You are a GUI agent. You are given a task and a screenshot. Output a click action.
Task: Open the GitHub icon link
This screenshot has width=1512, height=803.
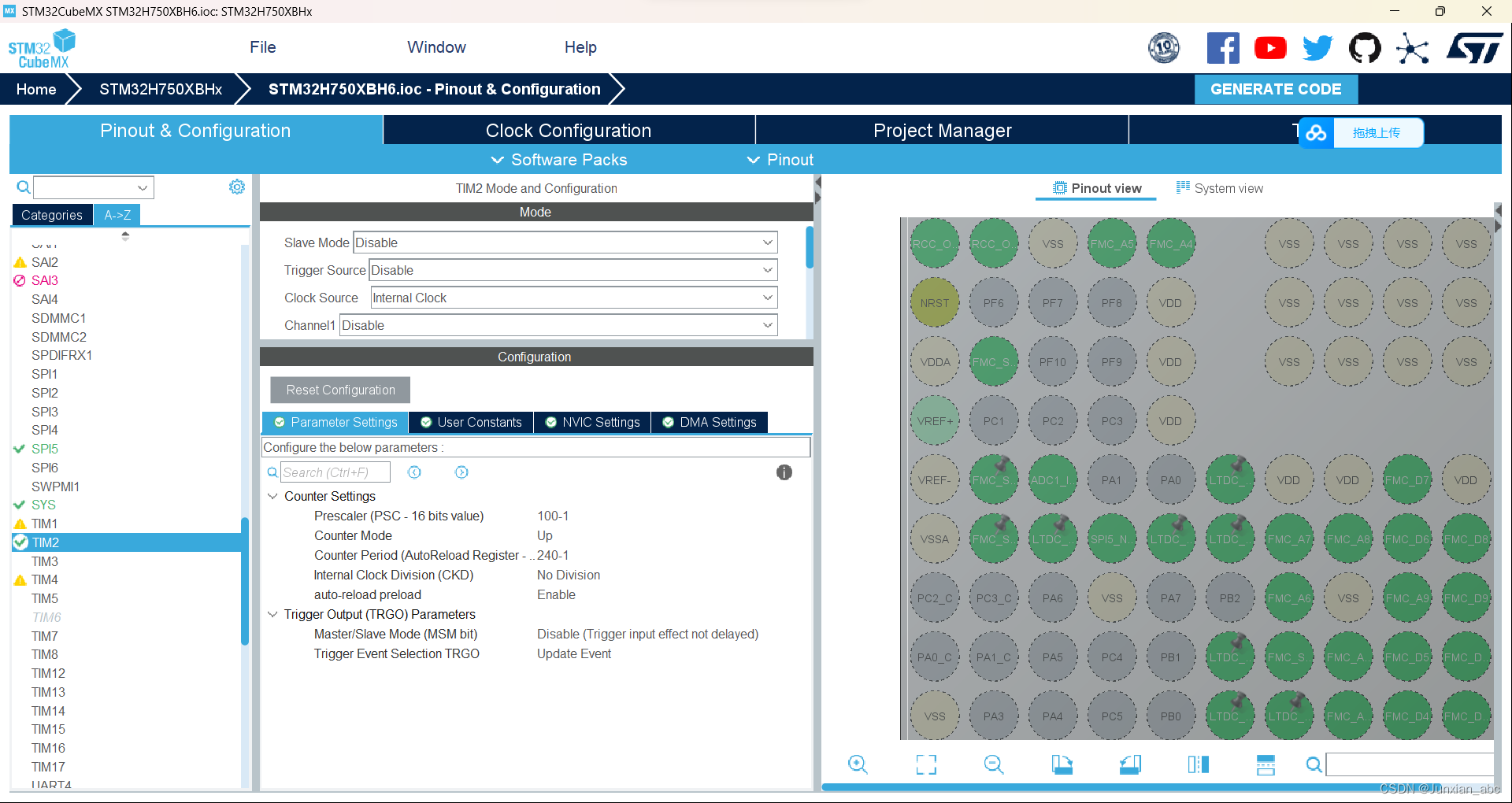pos(1365,48)
